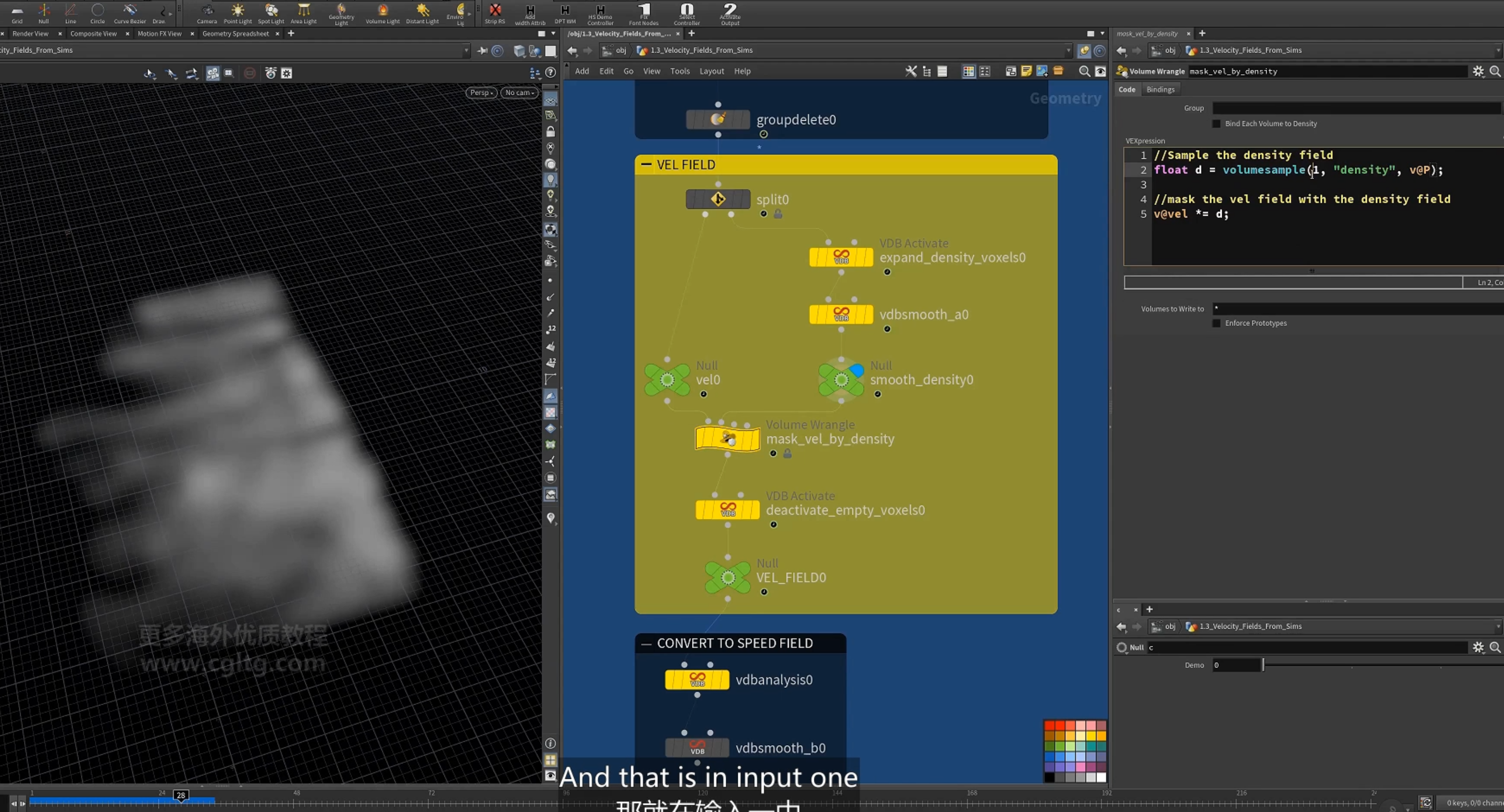Click the network editor search magnifier icon

tap(1084, 71)
